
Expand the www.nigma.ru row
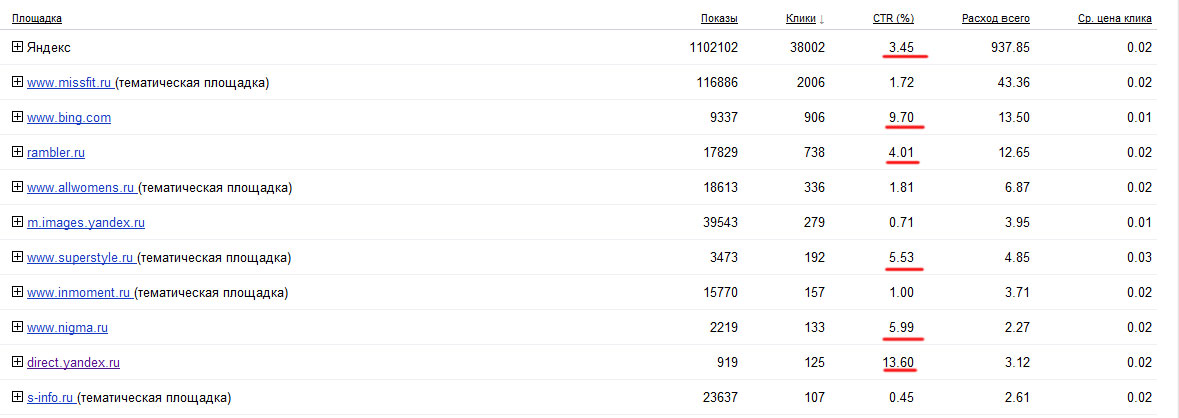tap(17, 327)
